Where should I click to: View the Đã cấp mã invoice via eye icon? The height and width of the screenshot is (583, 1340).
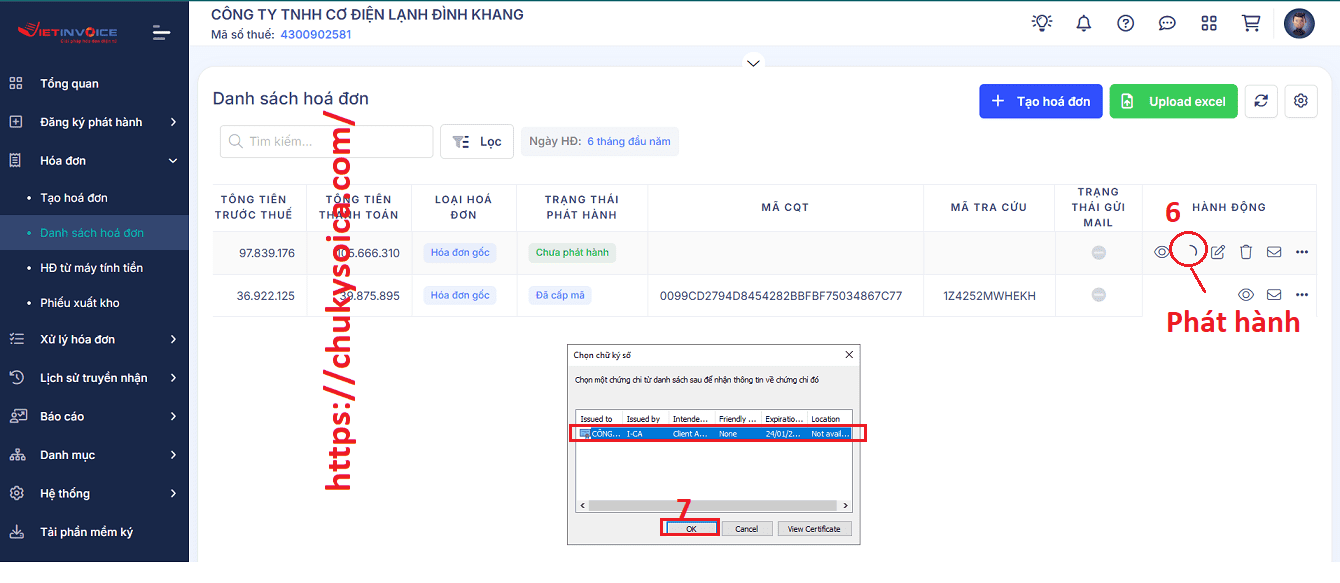pos(1246,295)
